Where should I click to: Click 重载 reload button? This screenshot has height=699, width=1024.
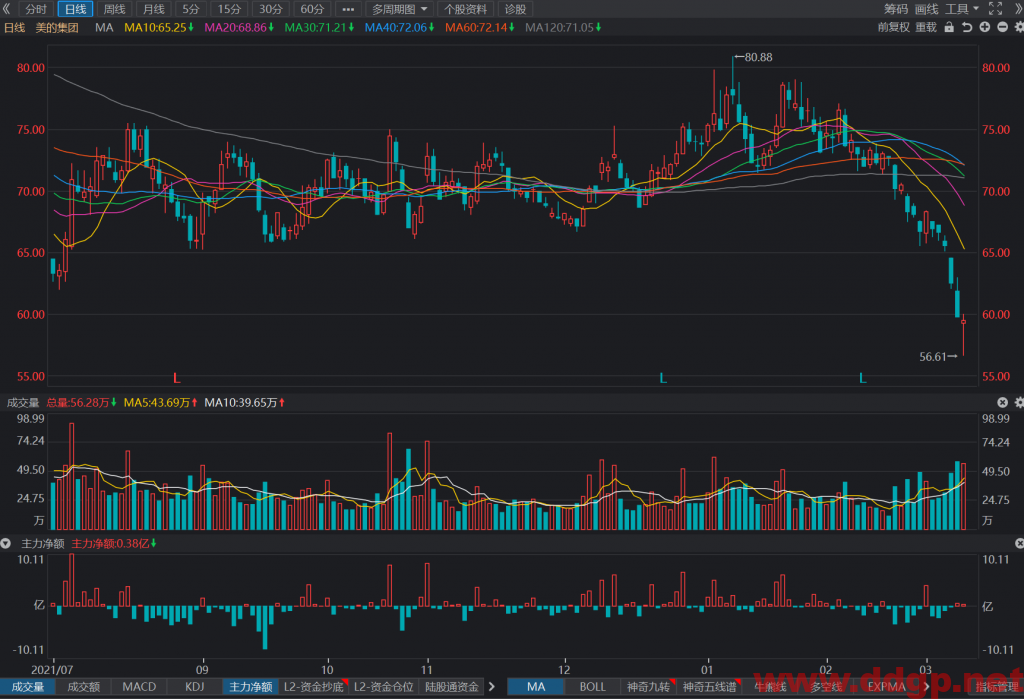pos(926,27)
